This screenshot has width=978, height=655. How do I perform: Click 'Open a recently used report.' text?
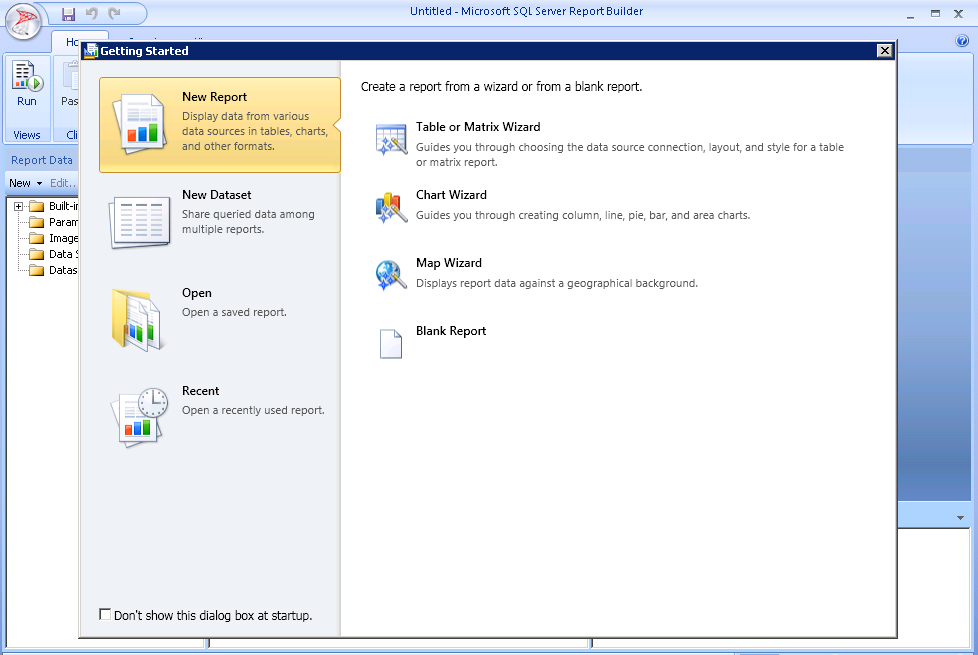click(253, 410)
